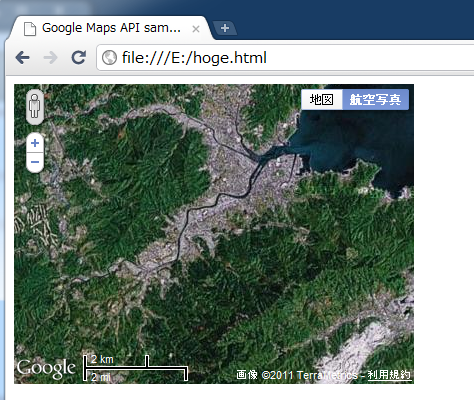Image resolution: width=474 pixels, height=400 pixels.
Task: Switch map to 航空写真 satellite view
Action: 375,99
